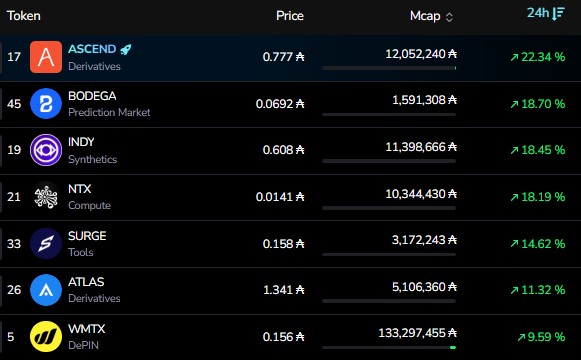Open the ASCEND token name link
Image resolution: width=581 pixels, height=360 pixels.
click(92, 49)
